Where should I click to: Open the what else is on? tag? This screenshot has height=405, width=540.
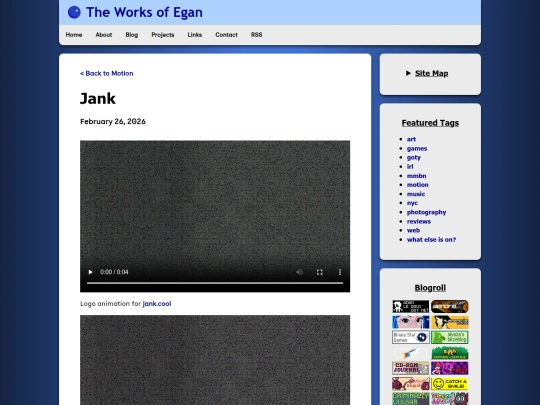(431, 240)
